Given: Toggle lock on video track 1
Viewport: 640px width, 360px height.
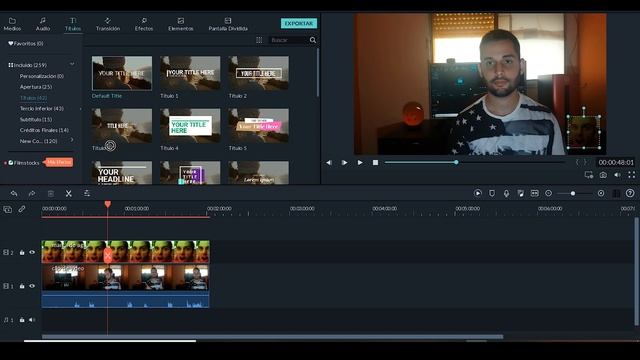Looking at the screenshot, I should click(x=22, y=286).
